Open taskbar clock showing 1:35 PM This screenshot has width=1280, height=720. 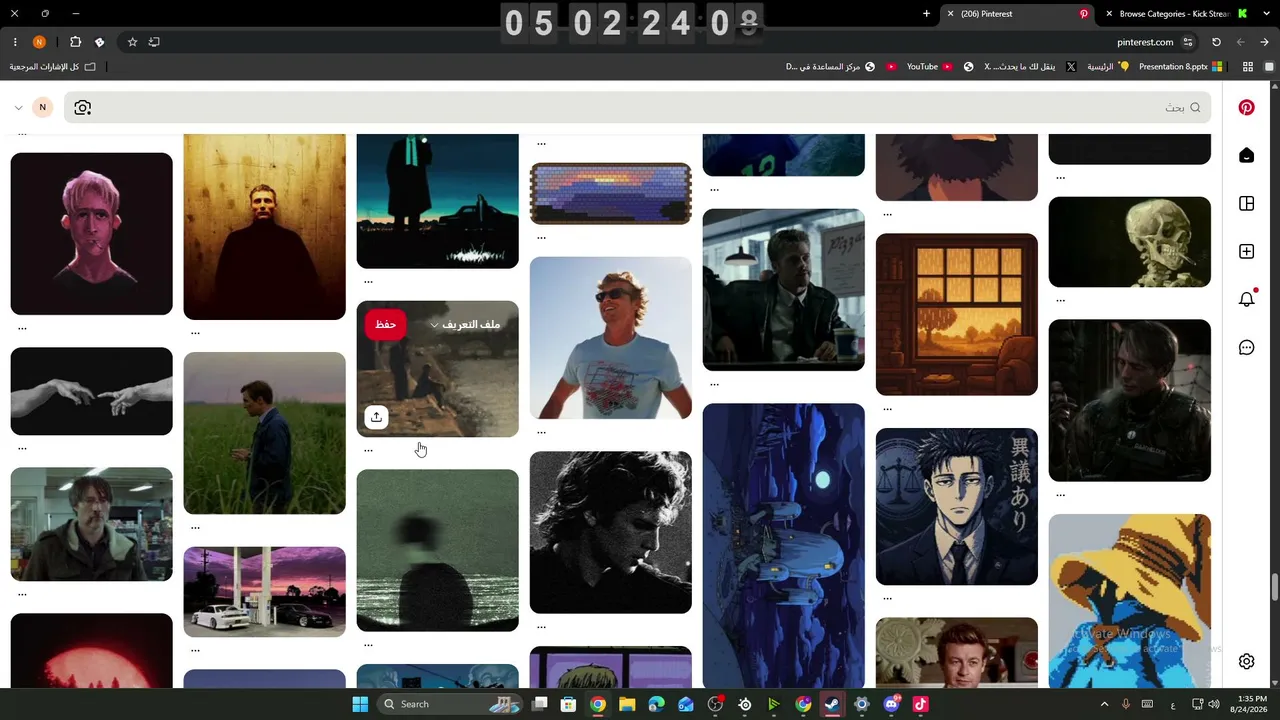coord(1251,703)
